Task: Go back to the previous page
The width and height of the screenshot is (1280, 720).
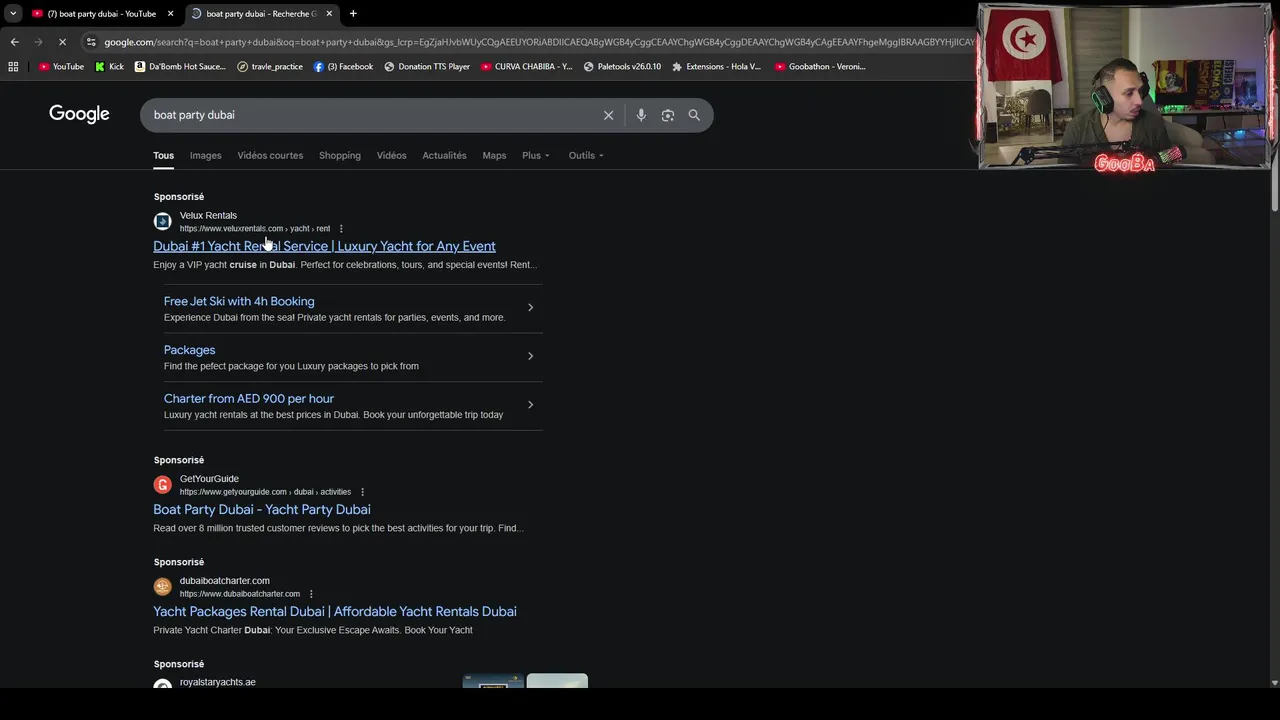Action: [14, 42]
